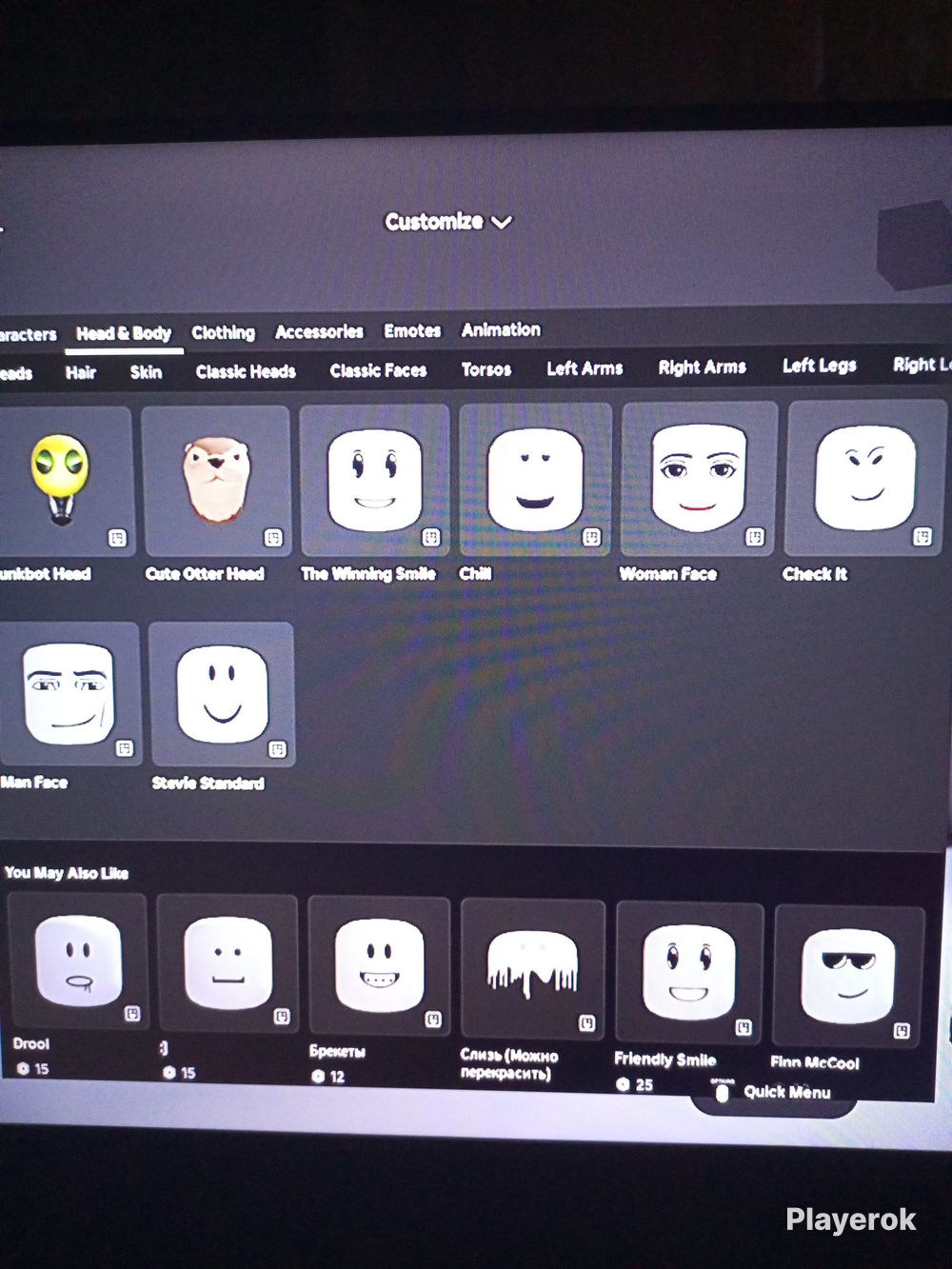Screen dimensions: 952x1269
Task: Select the Torsos subcategory
Action: 486,369
